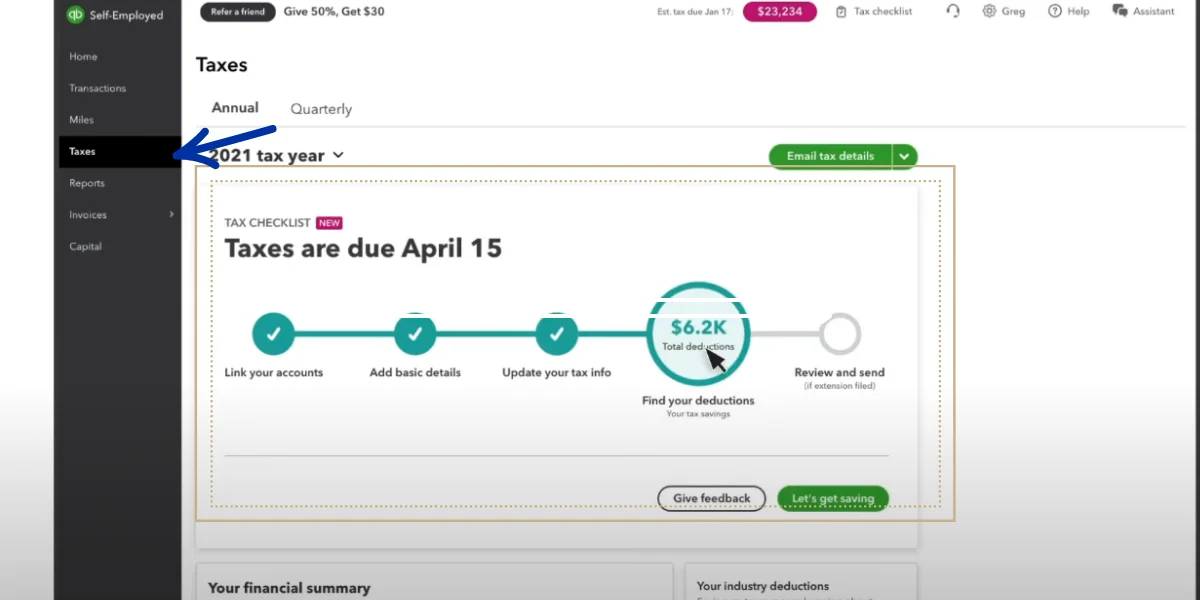Viewport: 1200px width, 600px height.
Task: Open the Help question mark icon
Action: (x=1054, y=11)
